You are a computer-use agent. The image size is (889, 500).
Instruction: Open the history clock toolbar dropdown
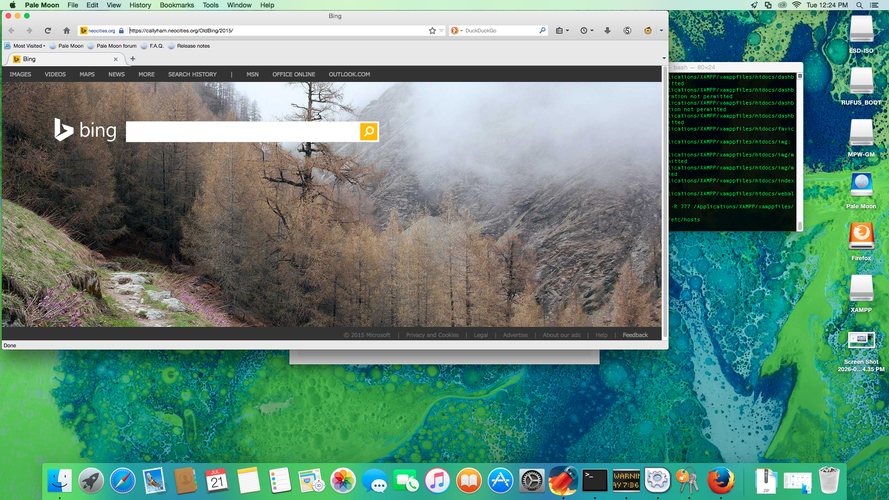coord(586,31)
